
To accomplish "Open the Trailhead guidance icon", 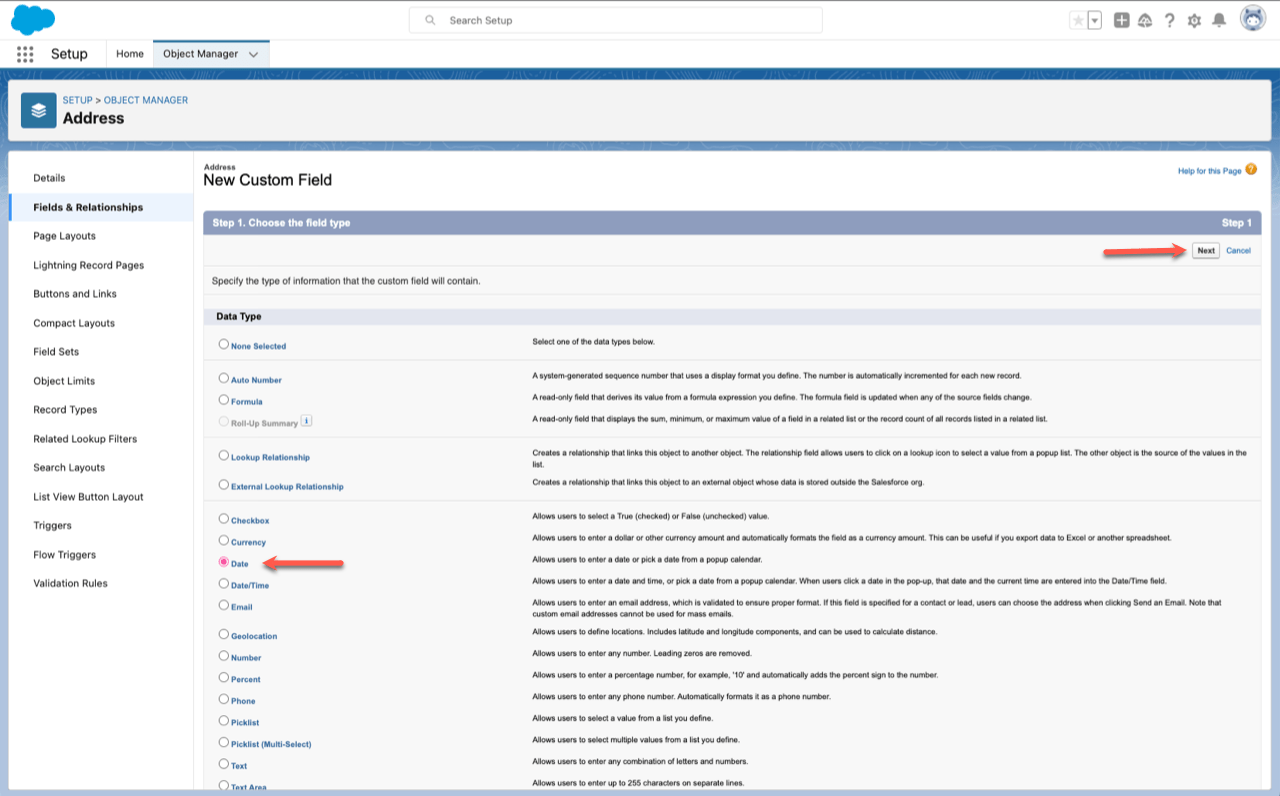I will 1145,20.
